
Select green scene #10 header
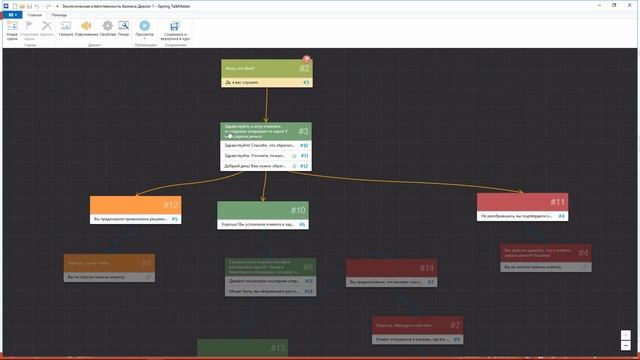[x=263, y=210]
